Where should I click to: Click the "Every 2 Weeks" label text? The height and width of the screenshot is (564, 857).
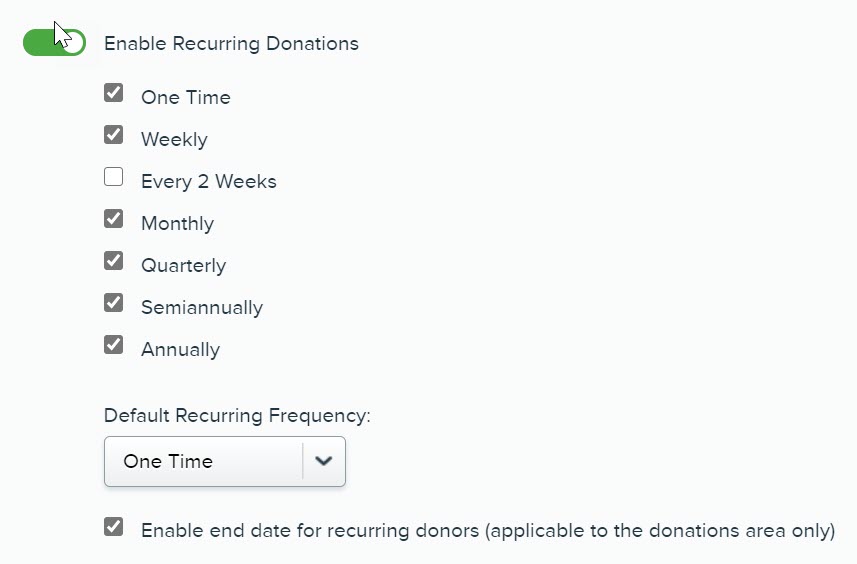(209, 182)
